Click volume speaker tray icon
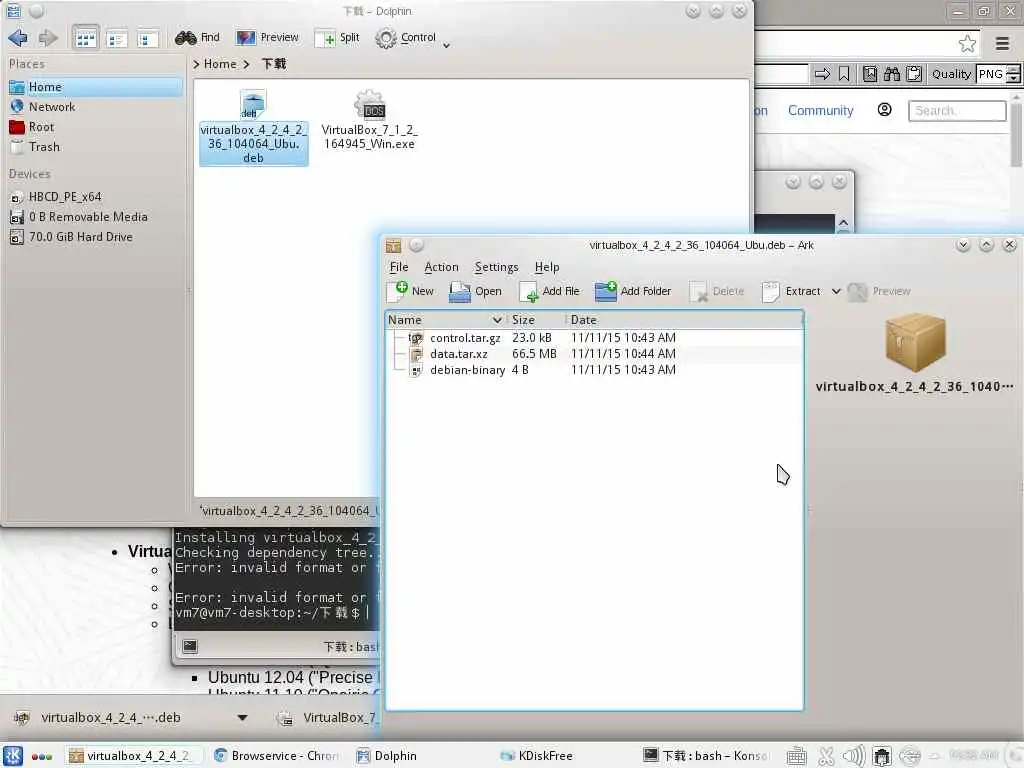The image size is (1024, 768). click(x=853, y=756)
